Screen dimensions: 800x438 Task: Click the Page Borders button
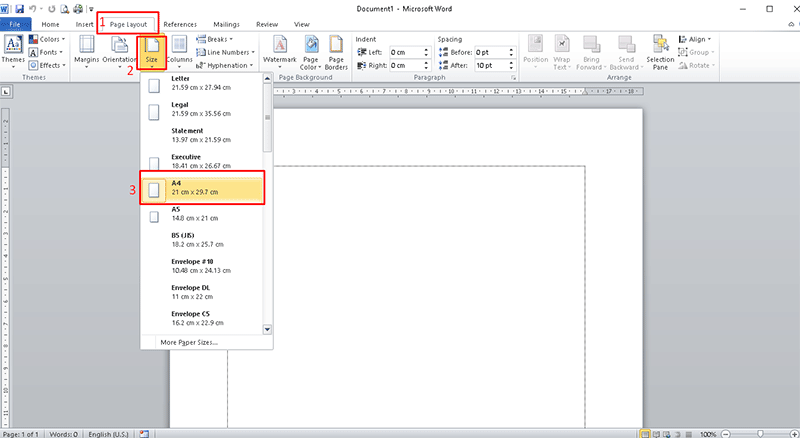pyautogui.click(x=336, y=52)
